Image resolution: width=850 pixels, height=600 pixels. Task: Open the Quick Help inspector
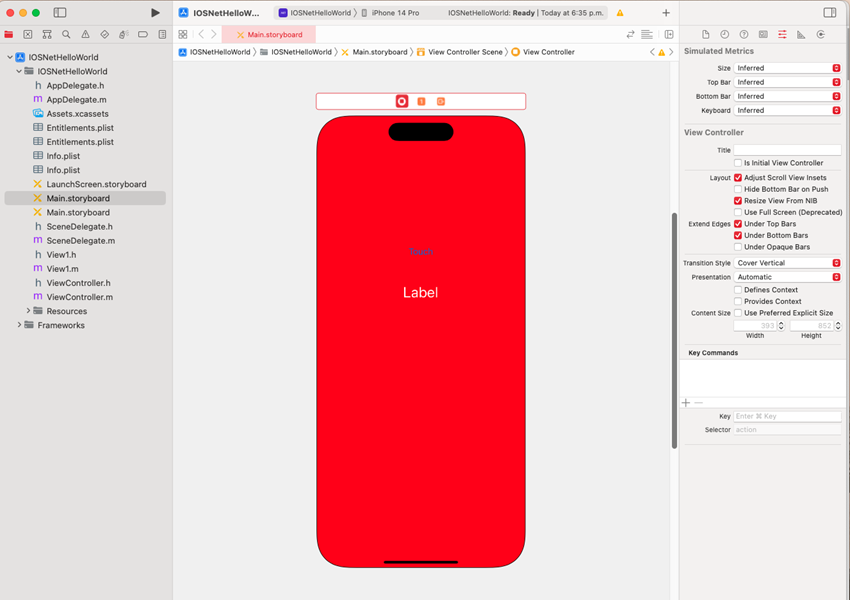pyautogui.click(x=743, y=33)
